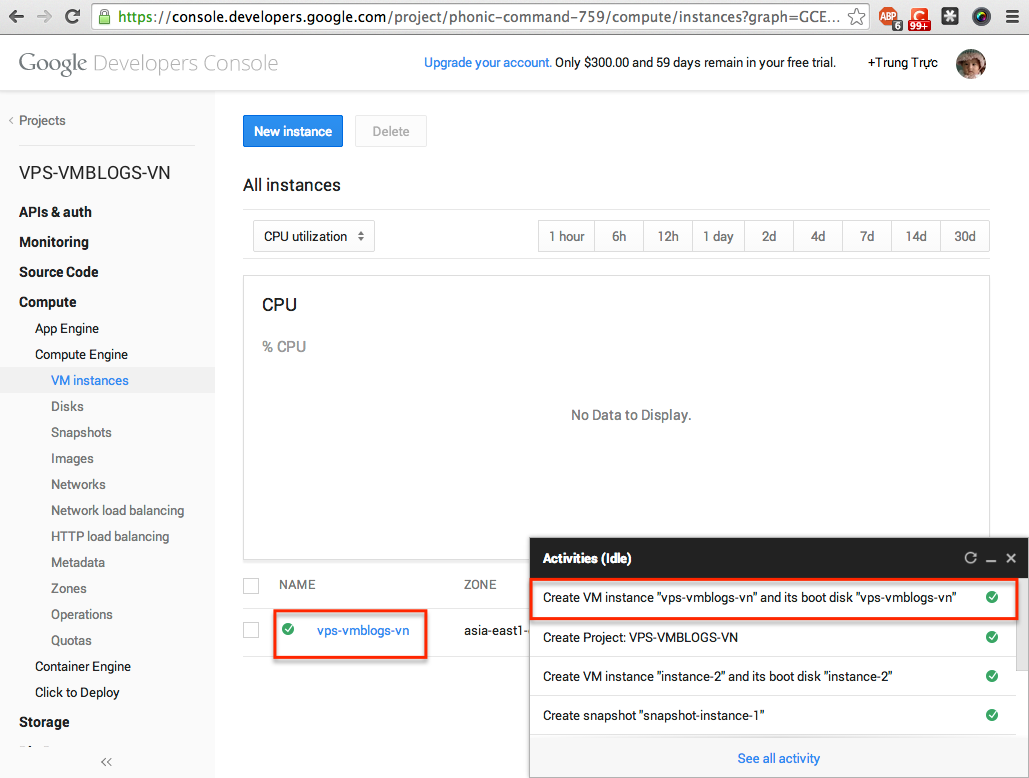Select the 1 hour time range tab
Viewport: 1029px width, 778px height.
566,237
